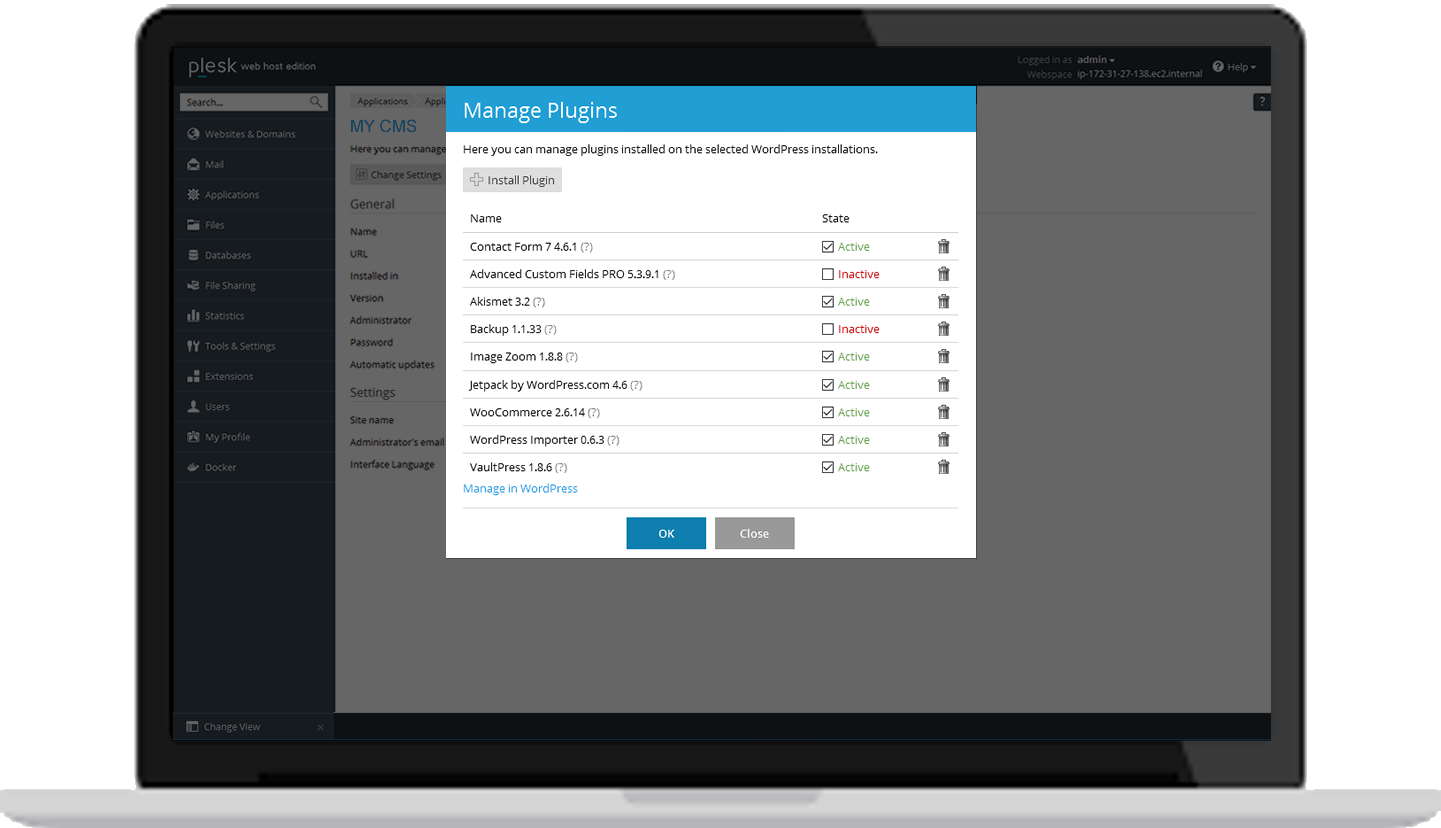The image size is (1441, 828).
Task: Delete Advanced Custom Fields PRO plugin
Action: [943, 274]
